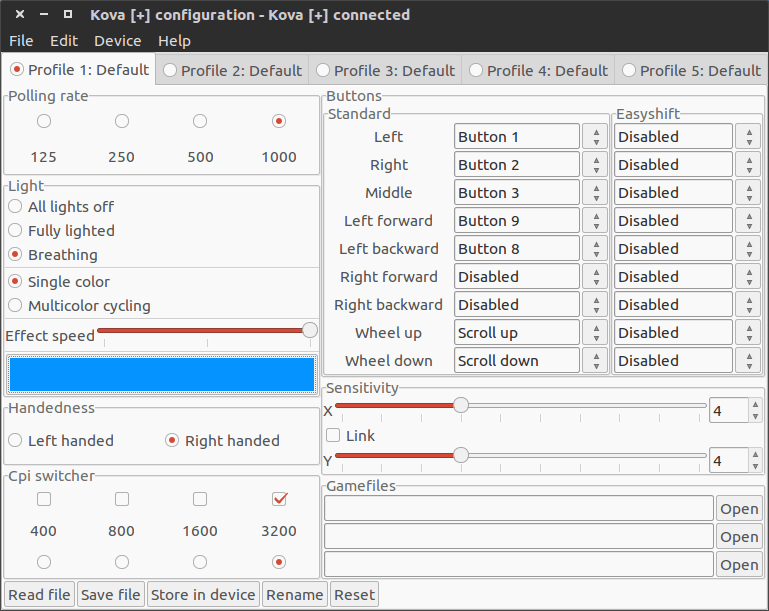Open the Right button Standard dropdown
769x611 pixels.
pyautogui.click(x=517, y=165)
